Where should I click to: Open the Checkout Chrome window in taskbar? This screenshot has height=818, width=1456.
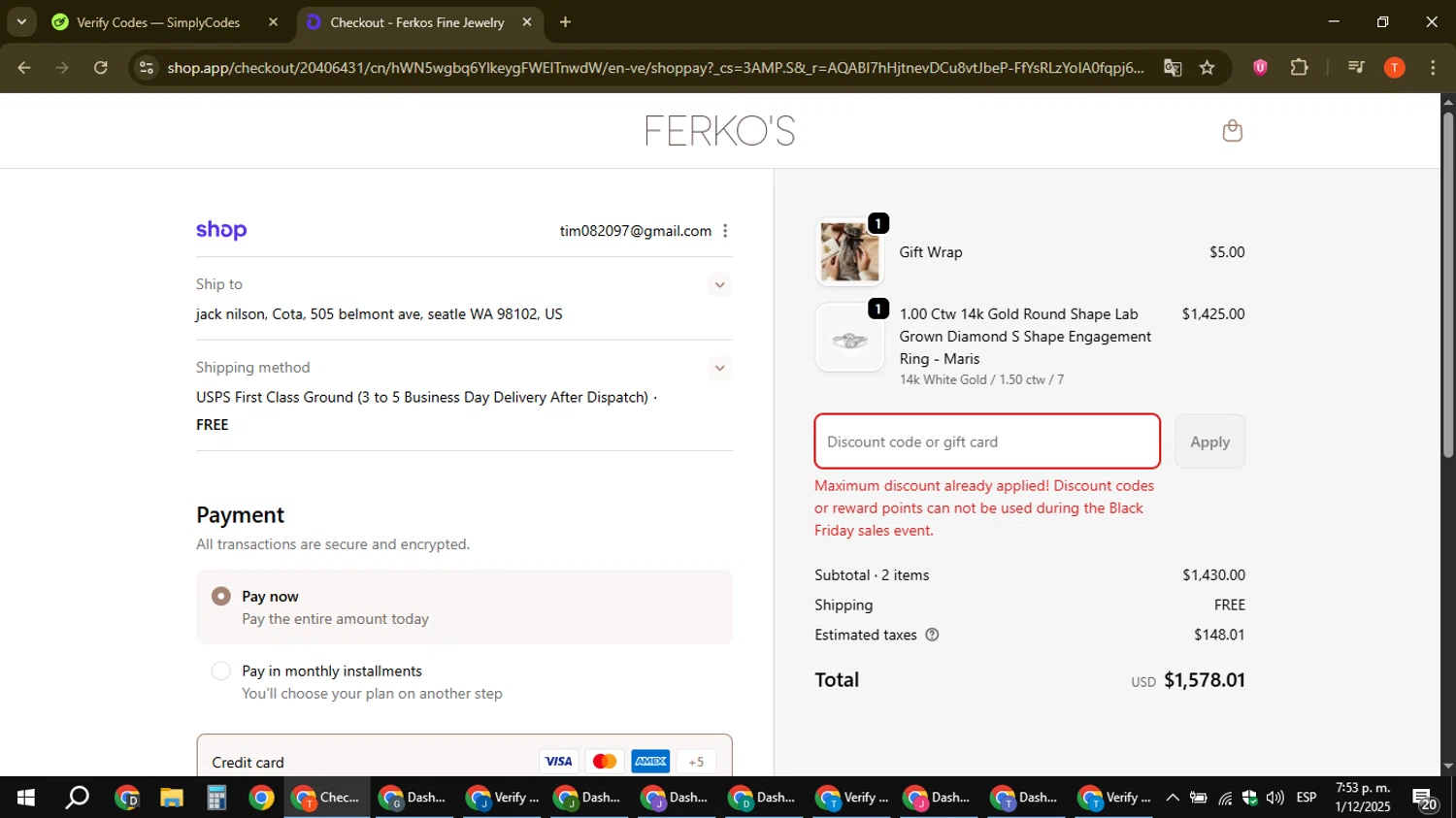coord(327,798)
